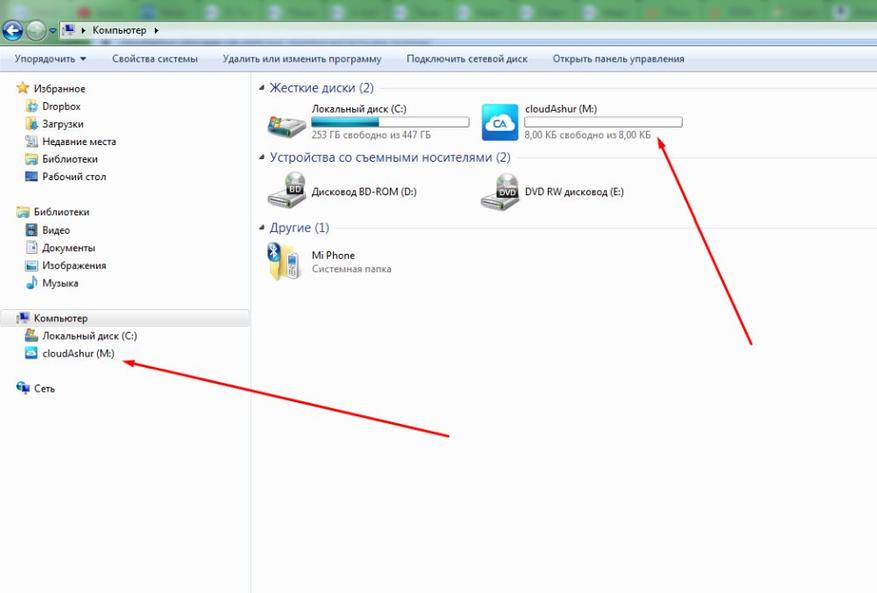Select DVD RW дисковод (E:) label
Viewport: 877px width, 593px height.
point(574,191)
